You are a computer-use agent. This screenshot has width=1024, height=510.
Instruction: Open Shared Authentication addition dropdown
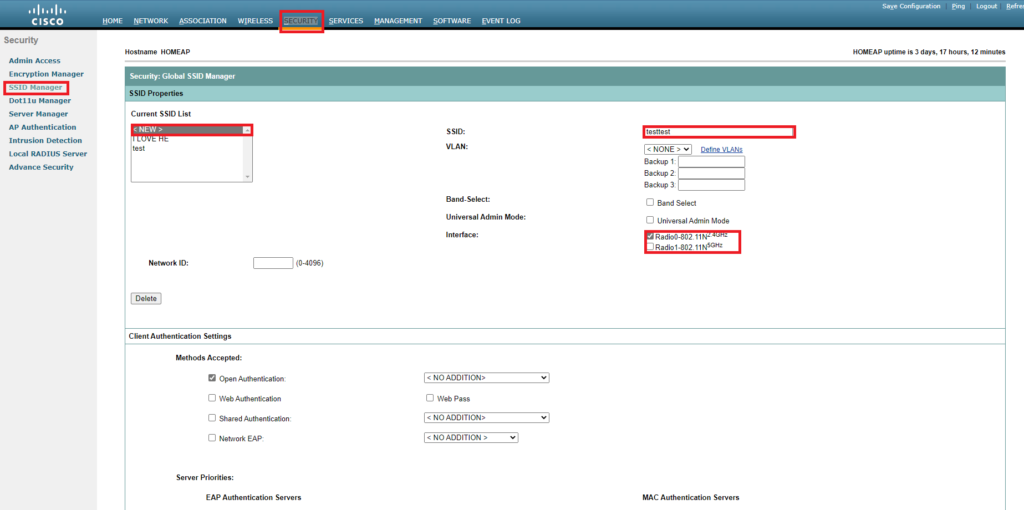pos(487,418)
